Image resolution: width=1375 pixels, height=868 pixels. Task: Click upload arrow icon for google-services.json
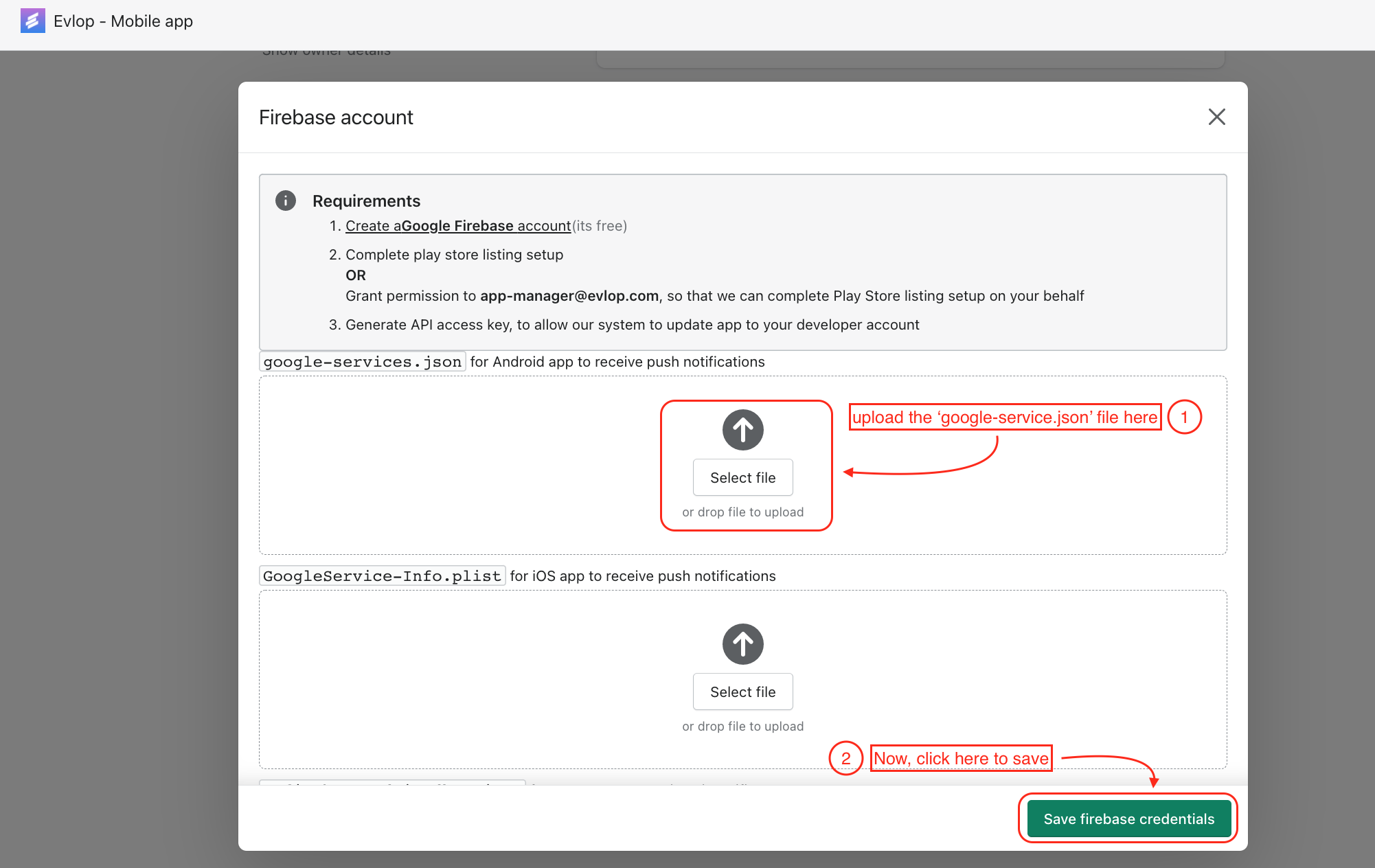tap(742, 430)
